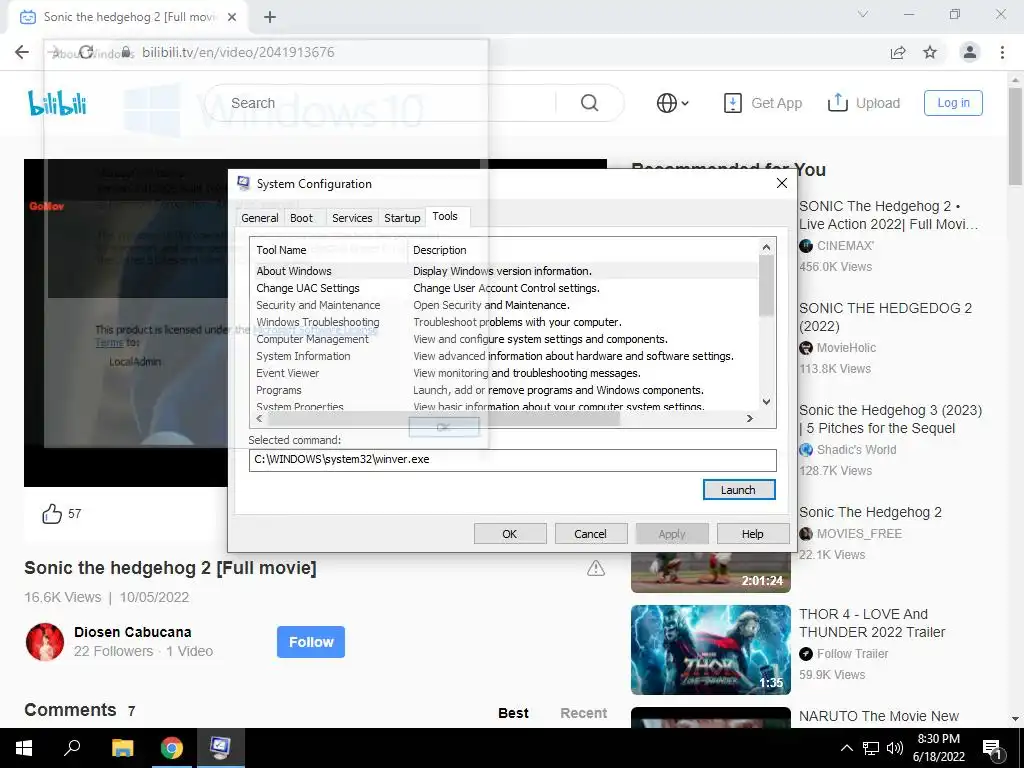Bookmark this page with star icon
This screenshot has width=1024, height=768.
click(930, 53)
